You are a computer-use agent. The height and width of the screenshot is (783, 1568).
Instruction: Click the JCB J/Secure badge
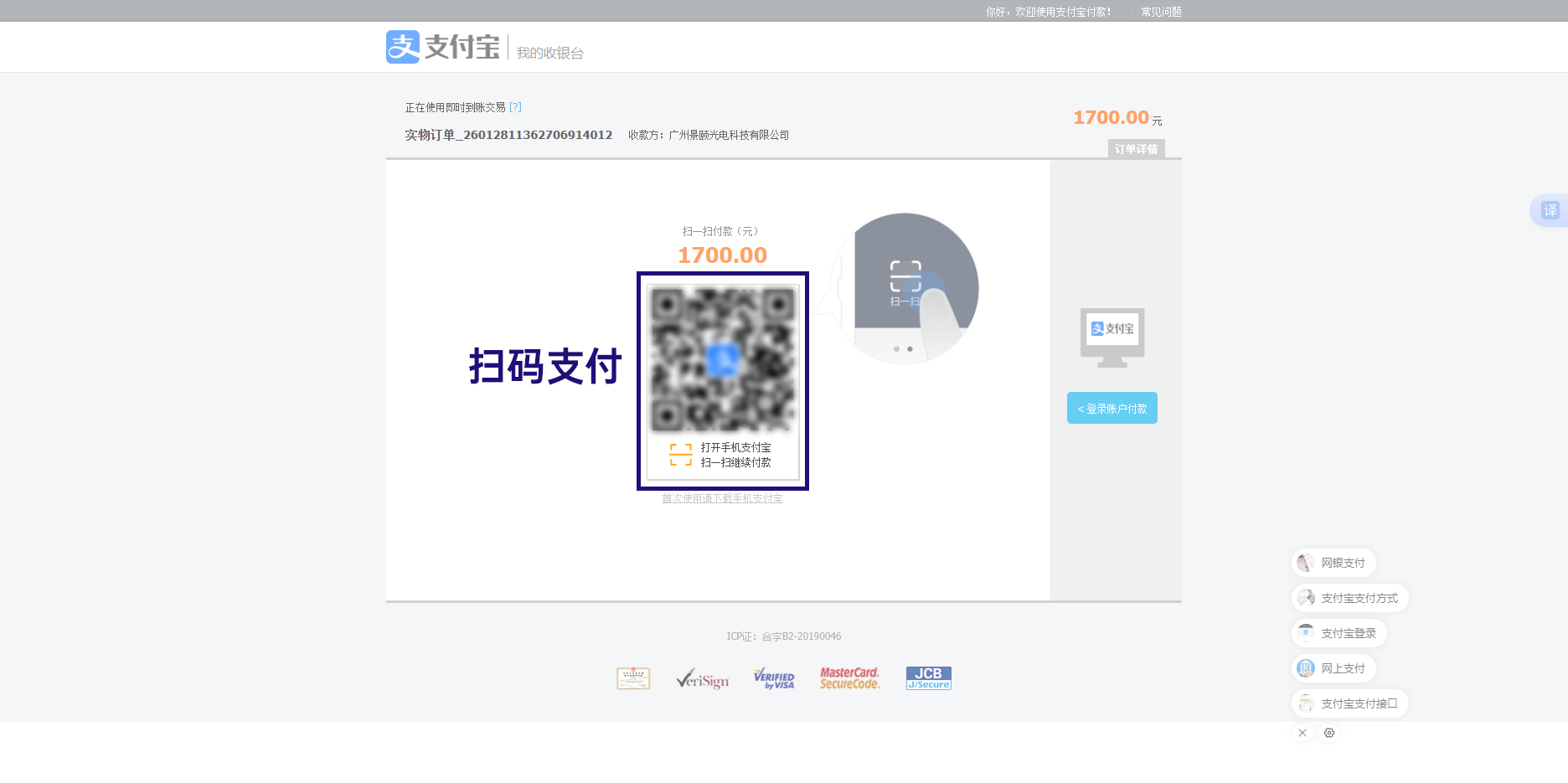pos(928,678)
